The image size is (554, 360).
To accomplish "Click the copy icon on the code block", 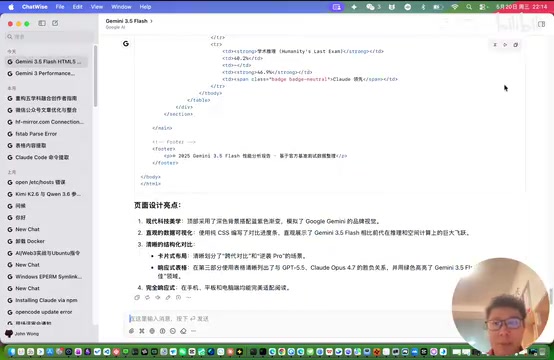I will (515, 45).
